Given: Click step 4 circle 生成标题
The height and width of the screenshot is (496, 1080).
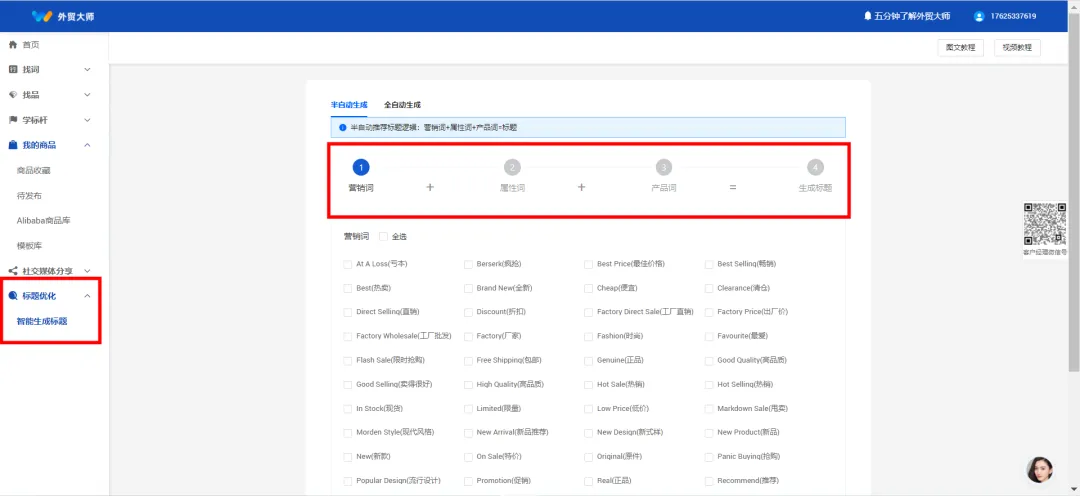Looking at the screenshot, I should [815, 167].
